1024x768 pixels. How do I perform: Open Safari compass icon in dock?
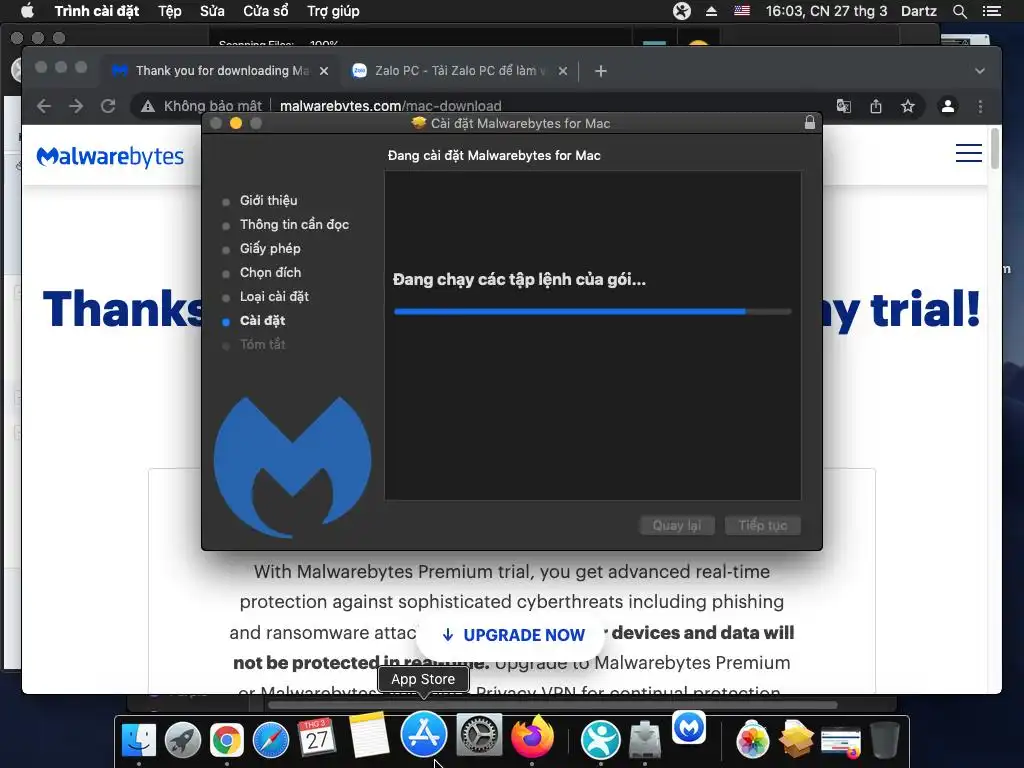(x=270, y=741)
